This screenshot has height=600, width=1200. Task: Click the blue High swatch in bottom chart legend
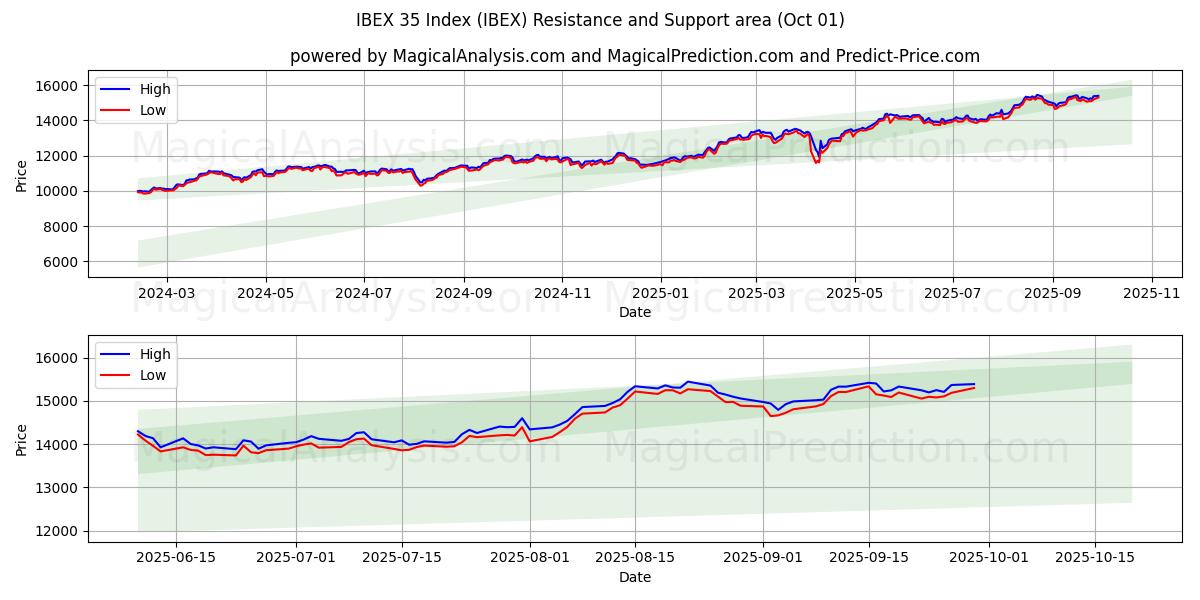click(x=115, y=355)
